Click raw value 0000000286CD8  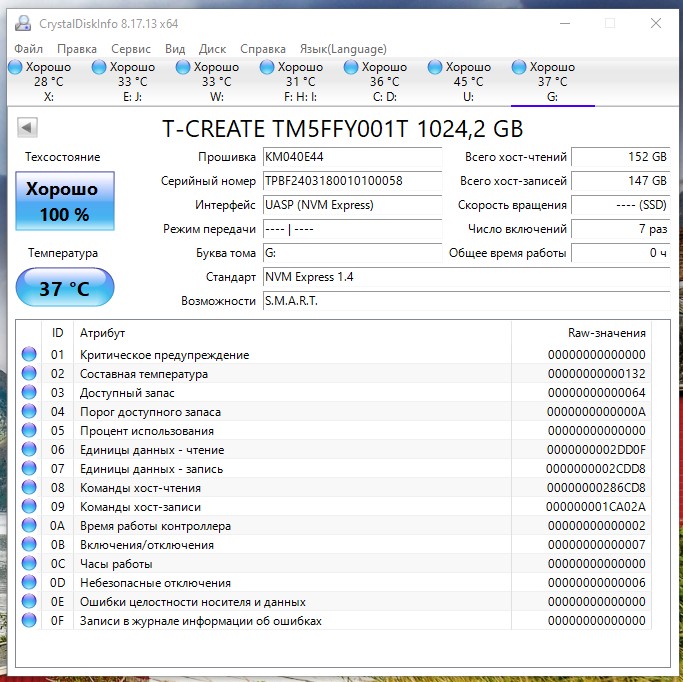(596, 487)
